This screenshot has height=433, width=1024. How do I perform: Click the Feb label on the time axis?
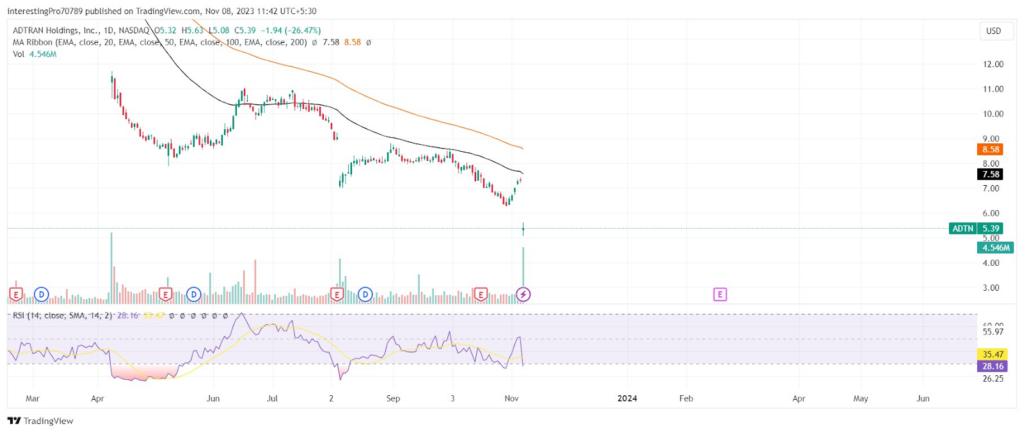[x=686, y=397]
